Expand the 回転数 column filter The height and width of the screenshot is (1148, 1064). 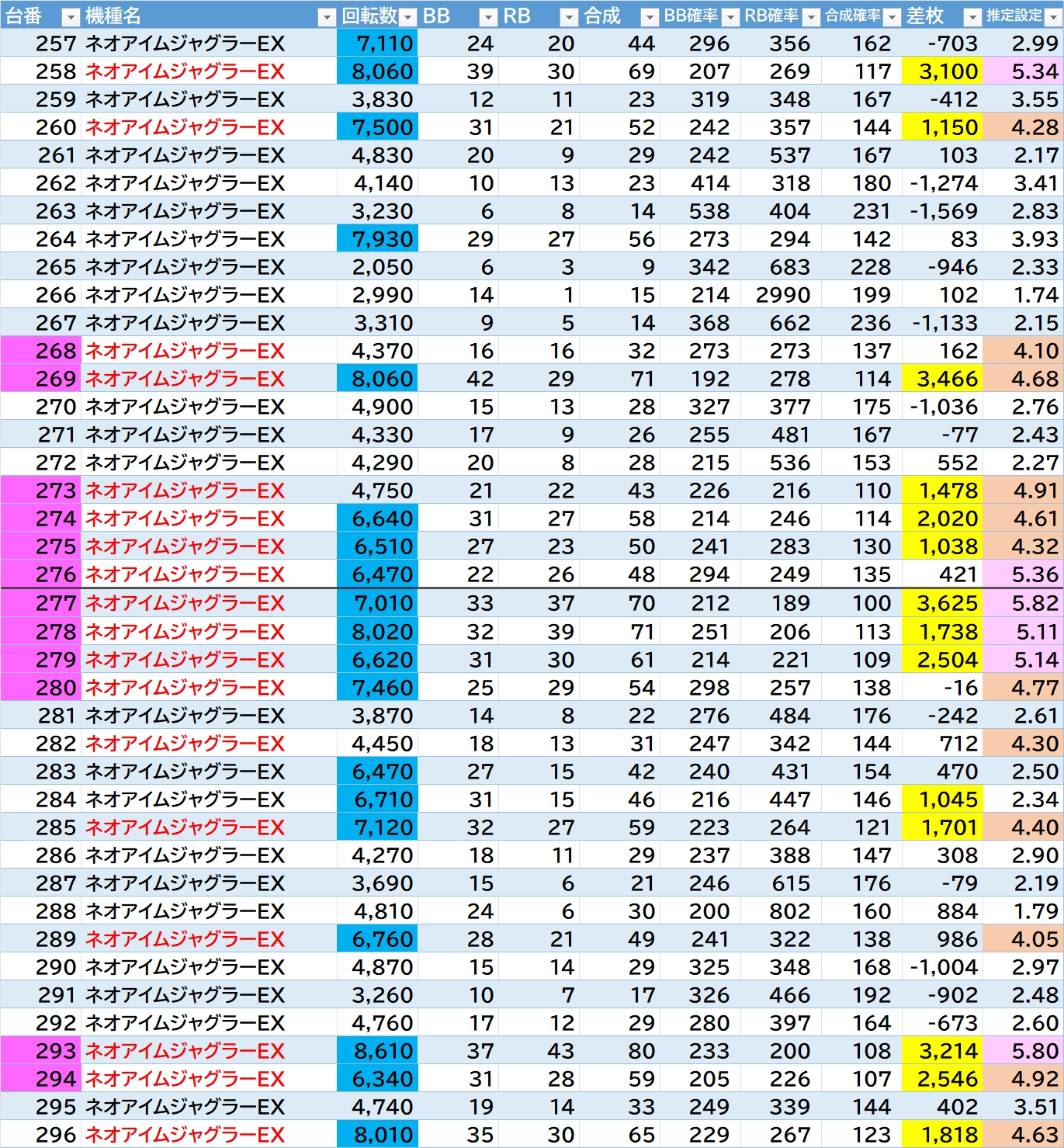coord(408,17)
